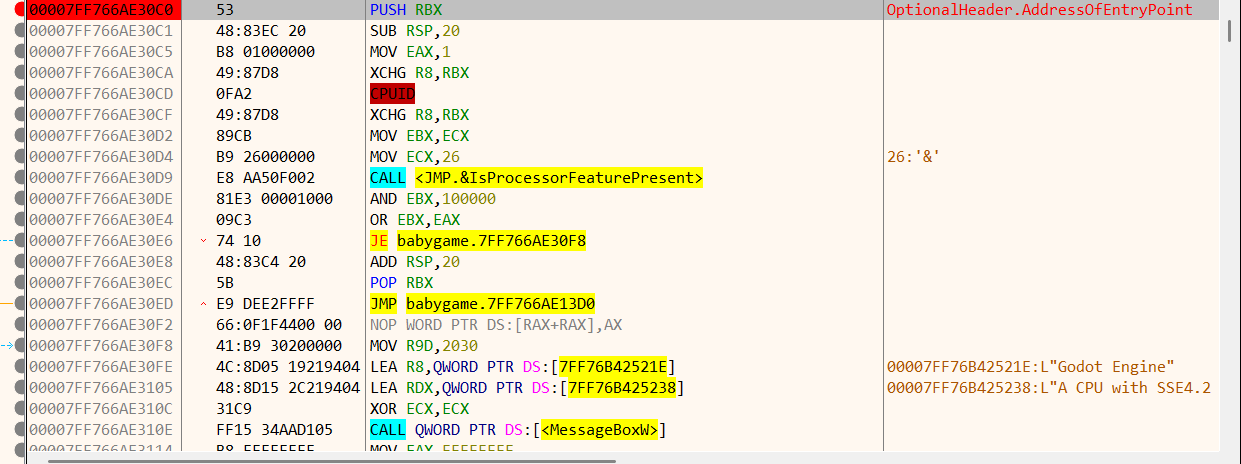Screen dimensions: 1241x464
Task: Click the breakpoint bullet at 00007FF766AE30E6
Action: pos(21,241)
